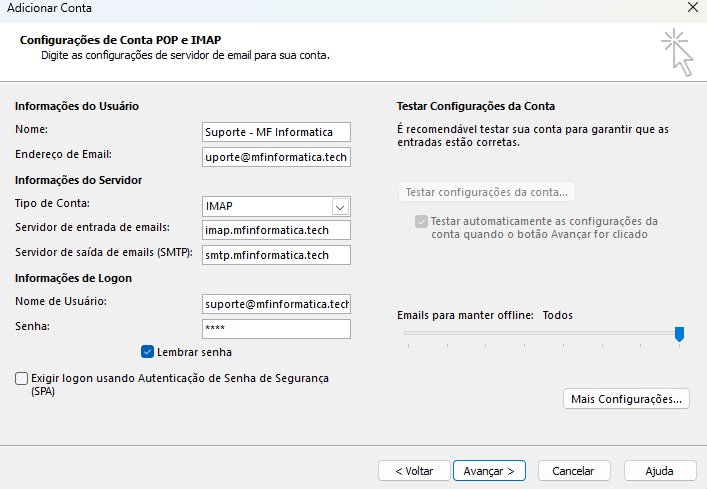Screen dimensions: 707x489
Task: Open the Tipo de Conta dropdown arrow
Action: 340,206
